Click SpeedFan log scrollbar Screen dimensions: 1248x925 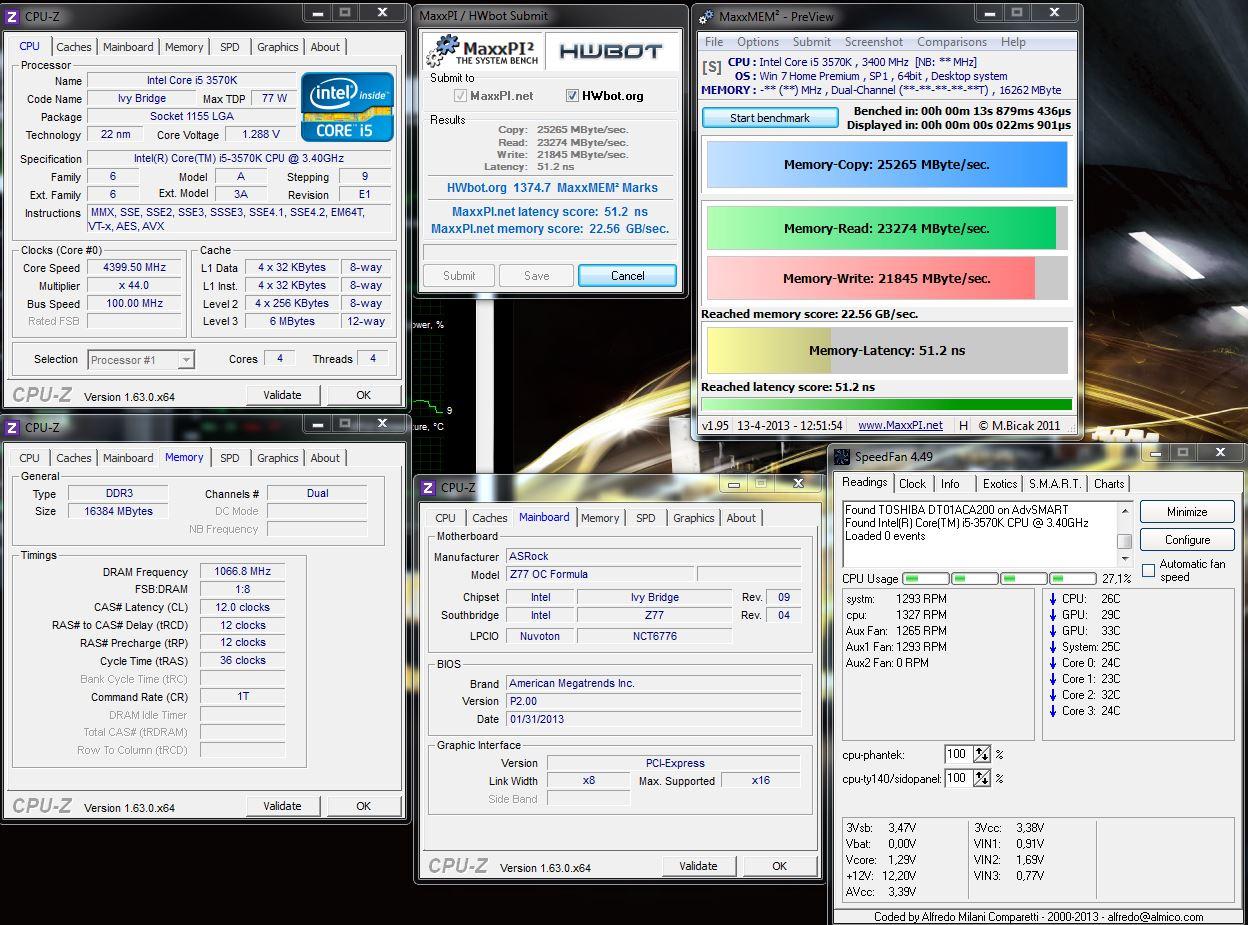pyautogui.click(x=1124, y=533)
